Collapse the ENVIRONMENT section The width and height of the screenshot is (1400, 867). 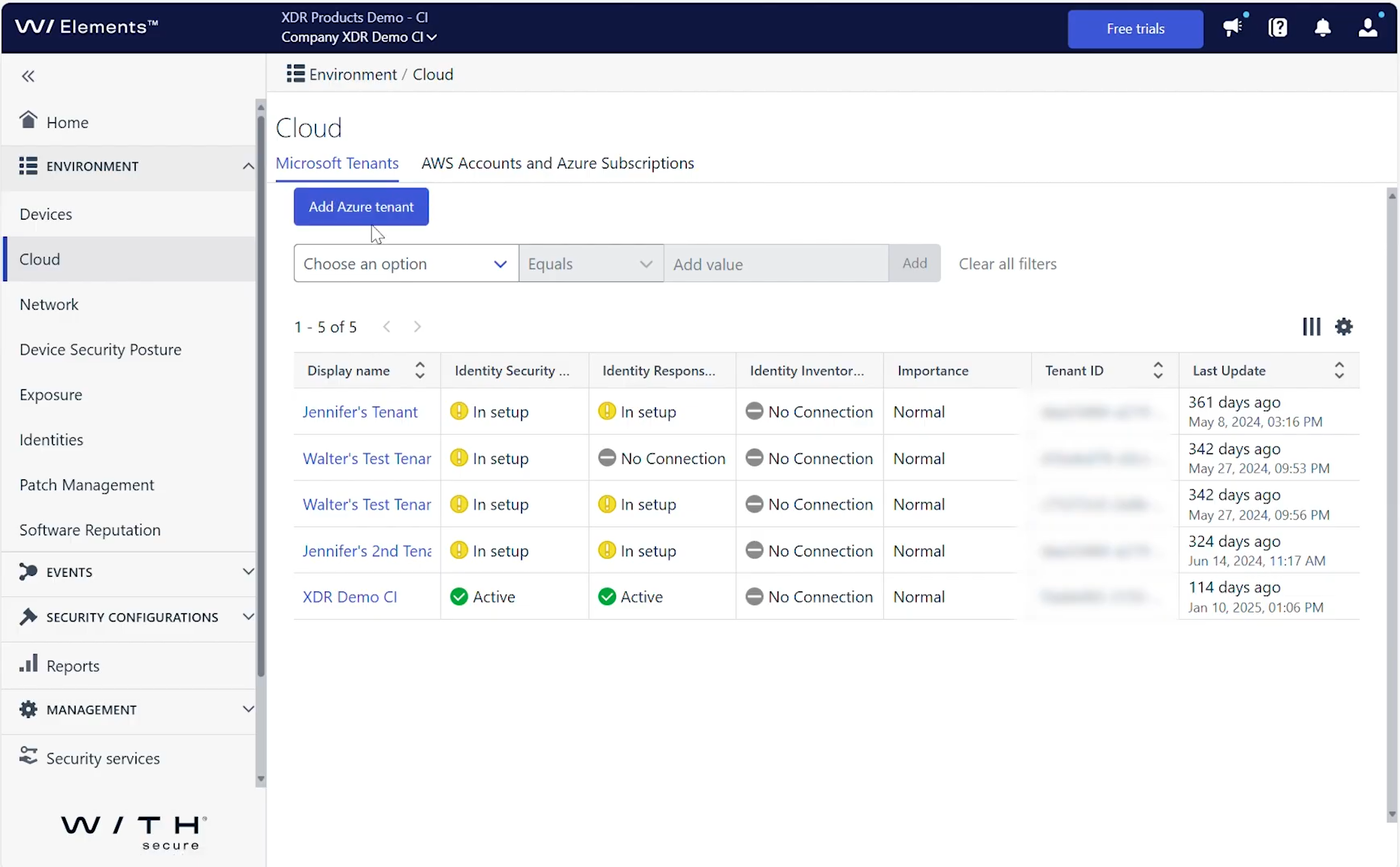point(248,166)
